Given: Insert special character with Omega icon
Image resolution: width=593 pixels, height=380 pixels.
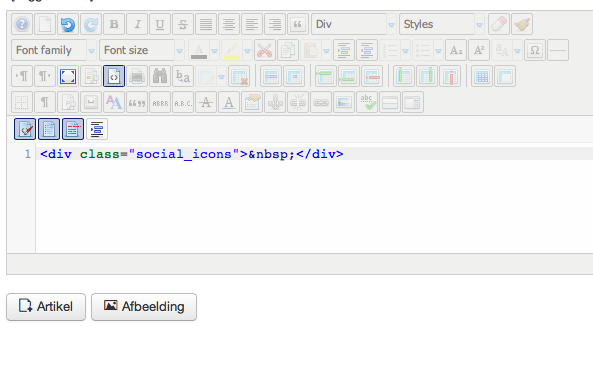Looking at the screenshot, I should pyautogui.click(x=535, y=50).
